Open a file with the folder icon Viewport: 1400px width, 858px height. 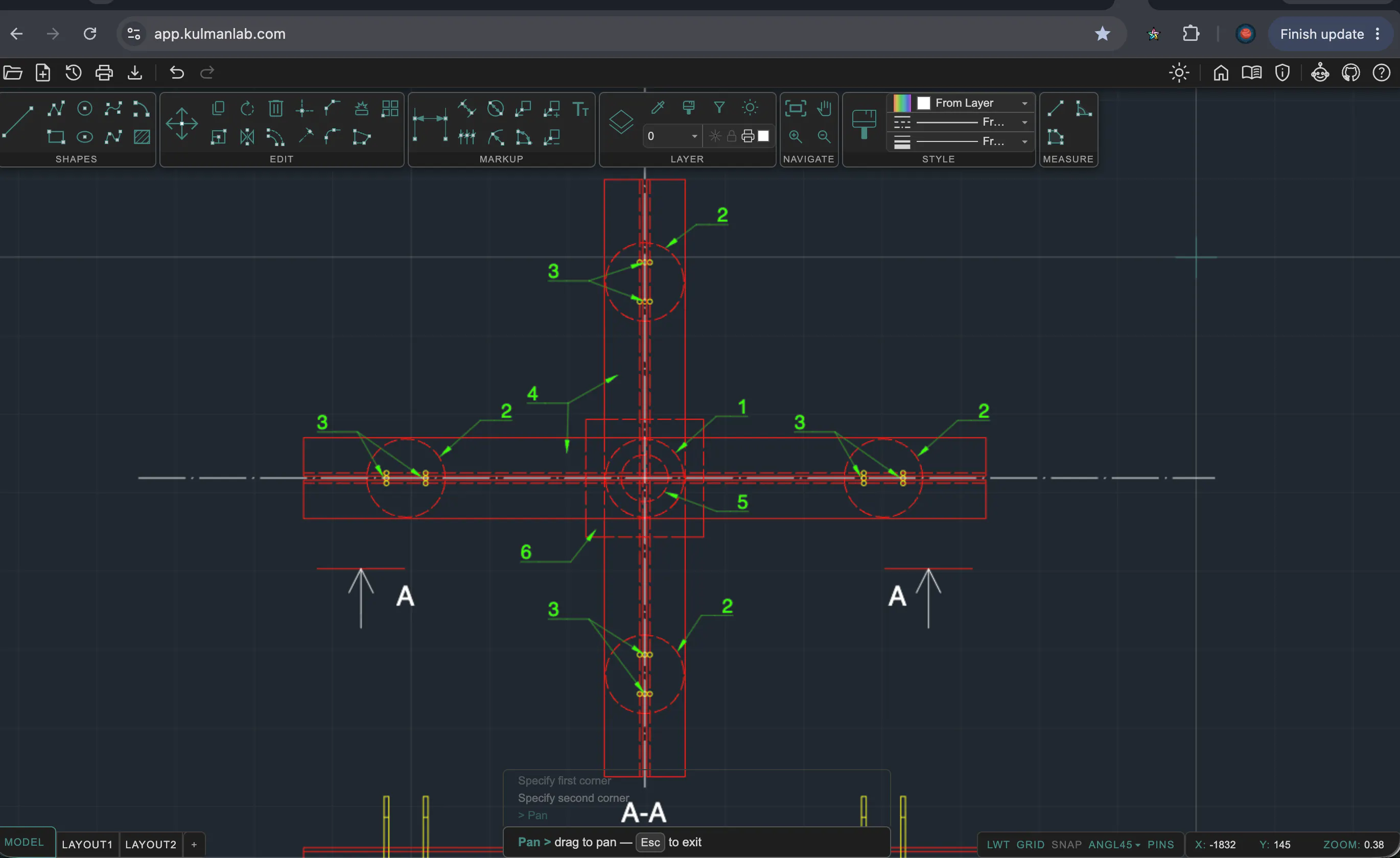(12, 73)
